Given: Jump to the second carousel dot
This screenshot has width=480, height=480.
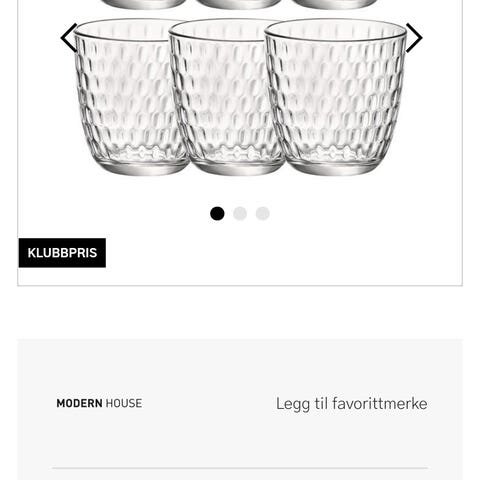Looking at the screenshot, I should click(x=240, y=213).
